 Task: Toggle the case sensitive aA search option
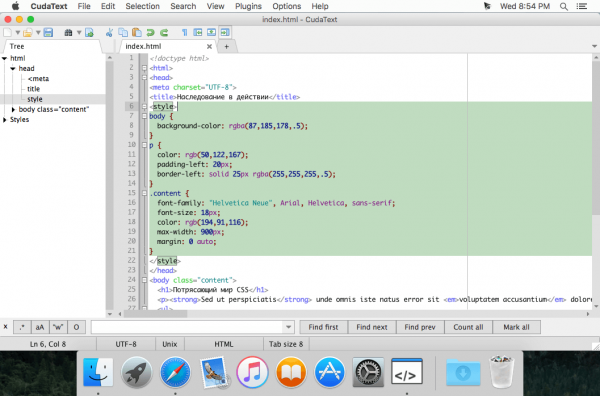click(x=40, y=327)
